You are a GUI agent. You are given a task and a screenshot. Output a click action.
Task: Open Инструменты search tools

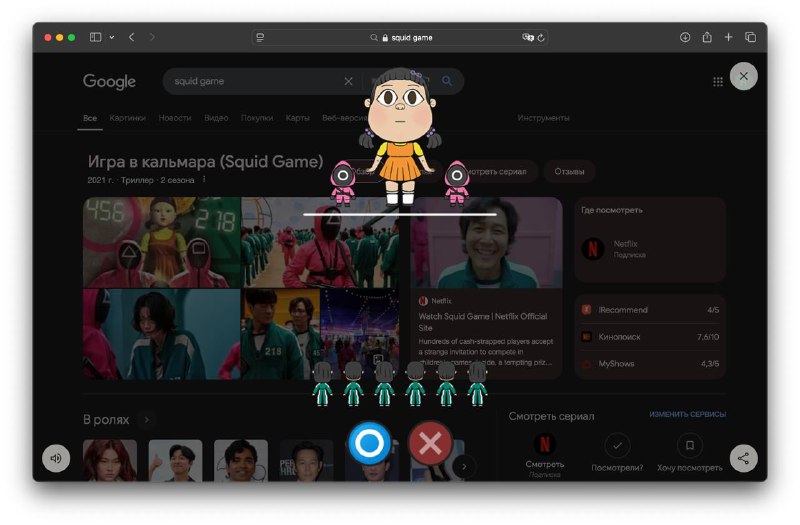click(543, 118)
